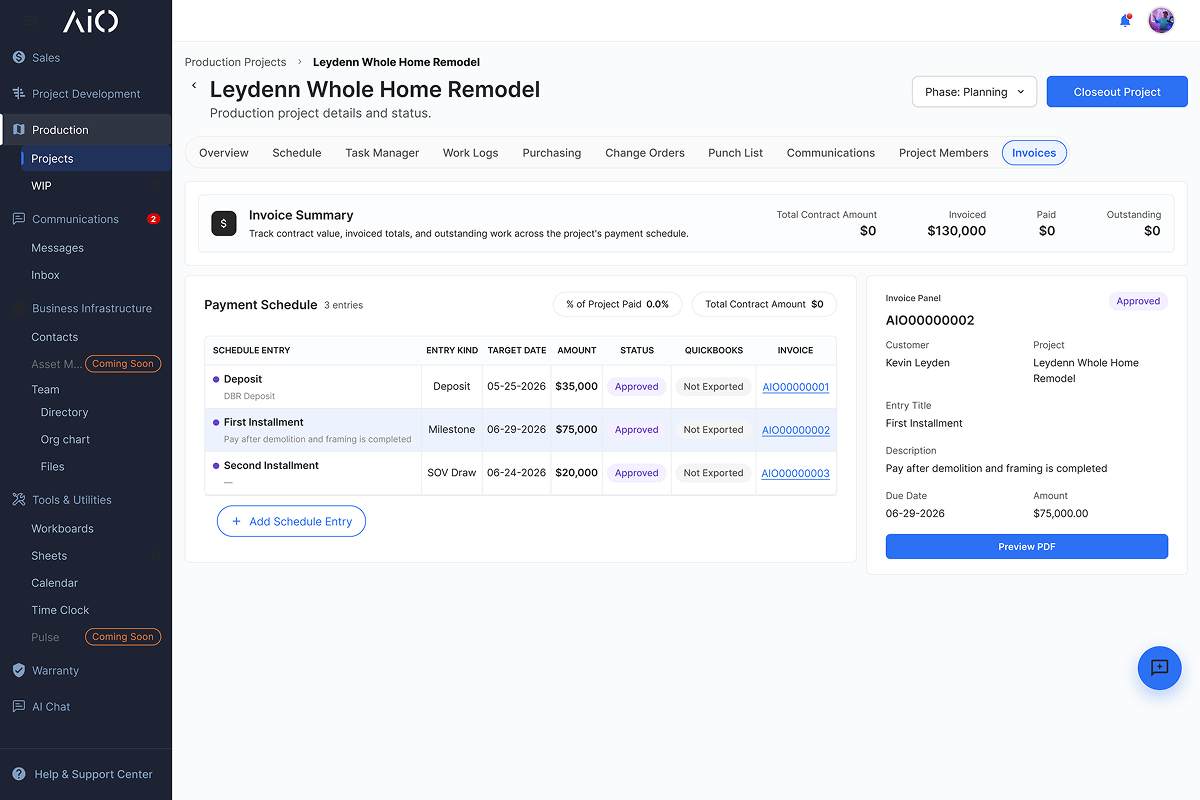Click the Invoice Summary dollar icon
The image size is (1200, 800).
[x=224, y=223]
